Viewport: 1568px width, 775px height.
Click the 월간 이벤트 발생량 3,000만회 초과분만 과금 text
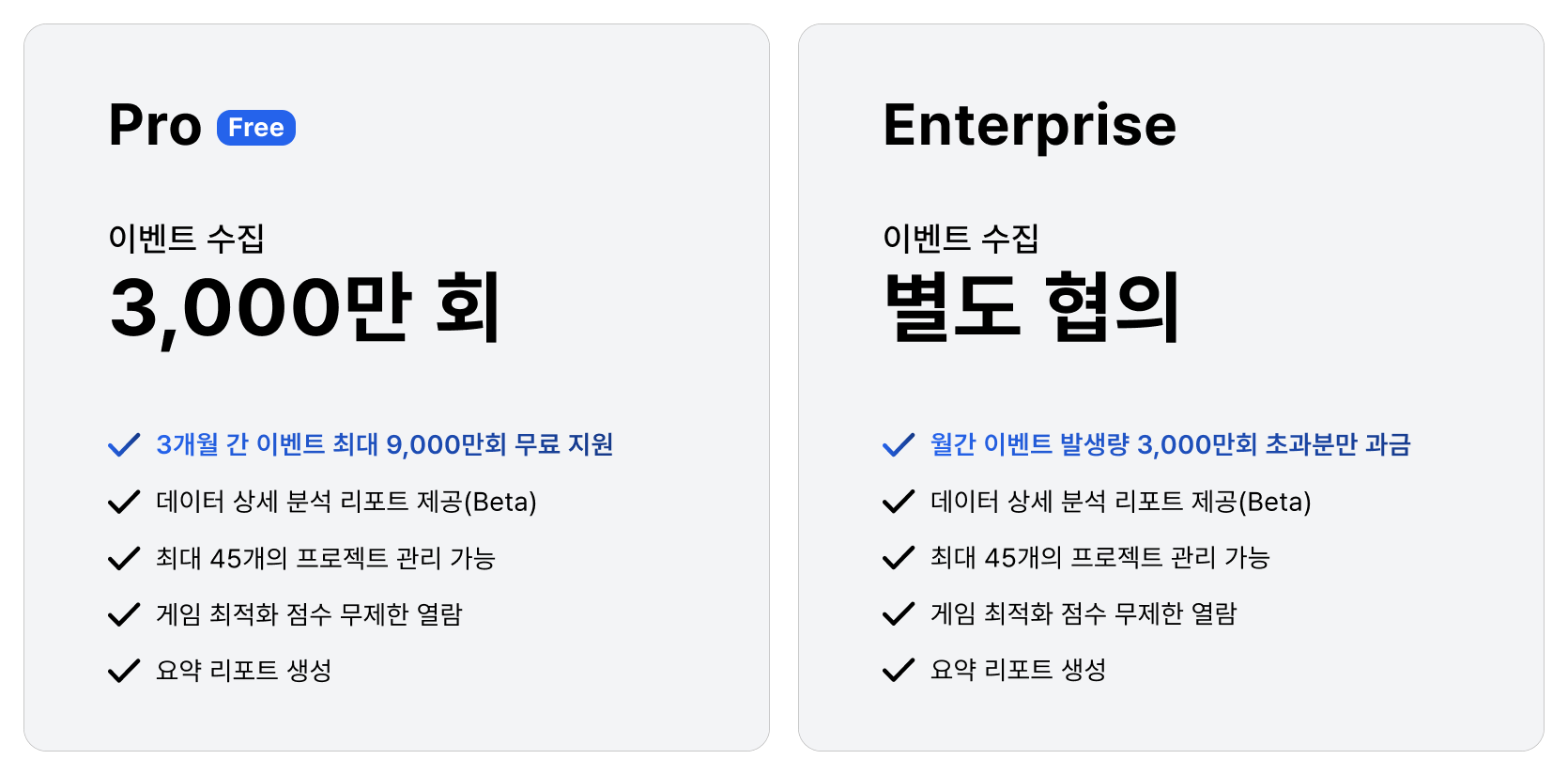tap(1171, 444)
